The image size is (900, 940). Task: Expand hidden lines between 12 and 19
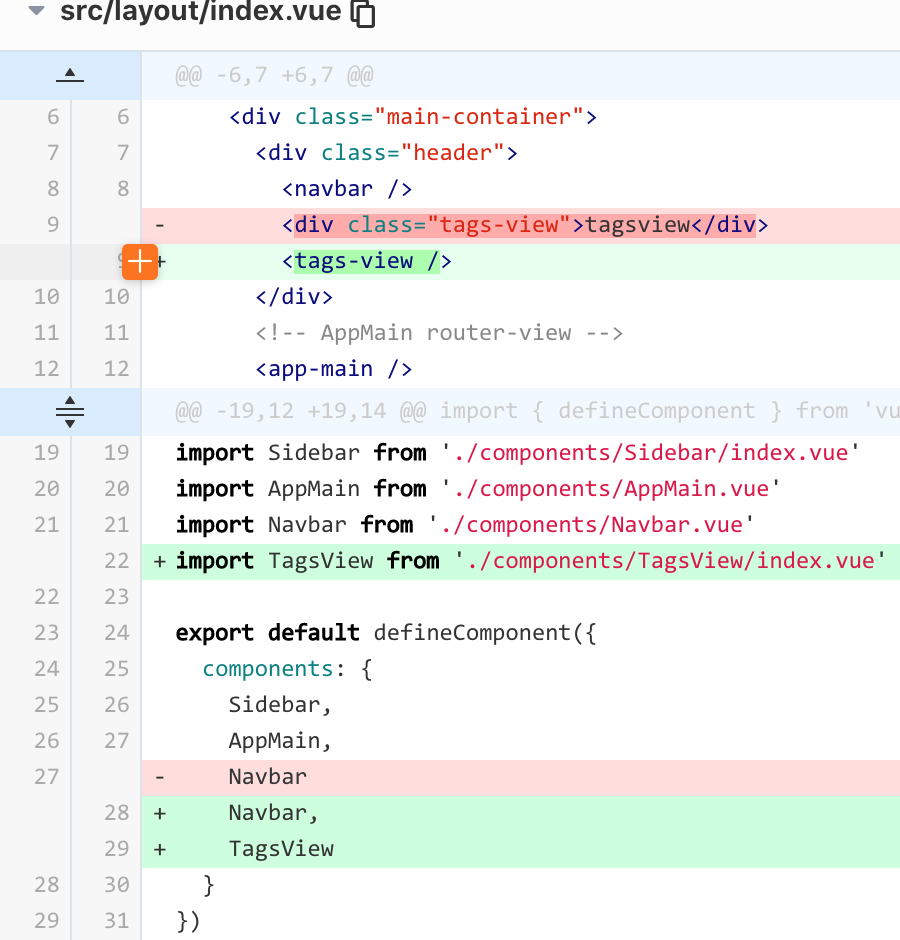pyautogui.click(x=70, y=411)
